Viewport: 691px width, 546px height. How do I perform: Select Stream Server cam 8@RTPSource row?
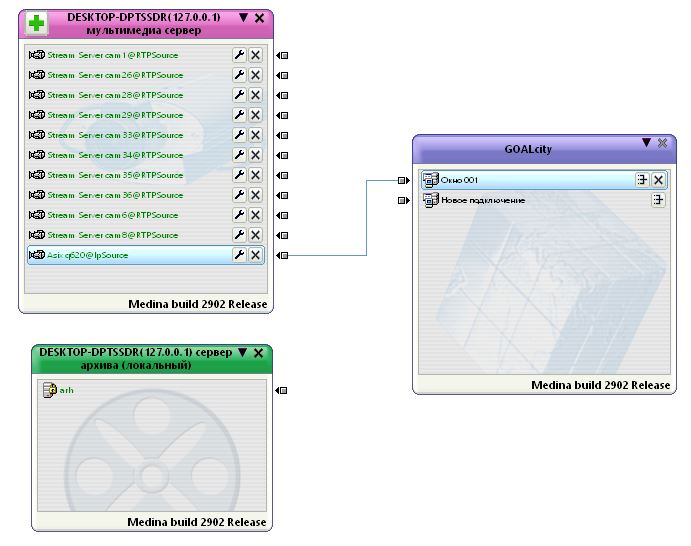pyautogui.click(x=146, y=235)
